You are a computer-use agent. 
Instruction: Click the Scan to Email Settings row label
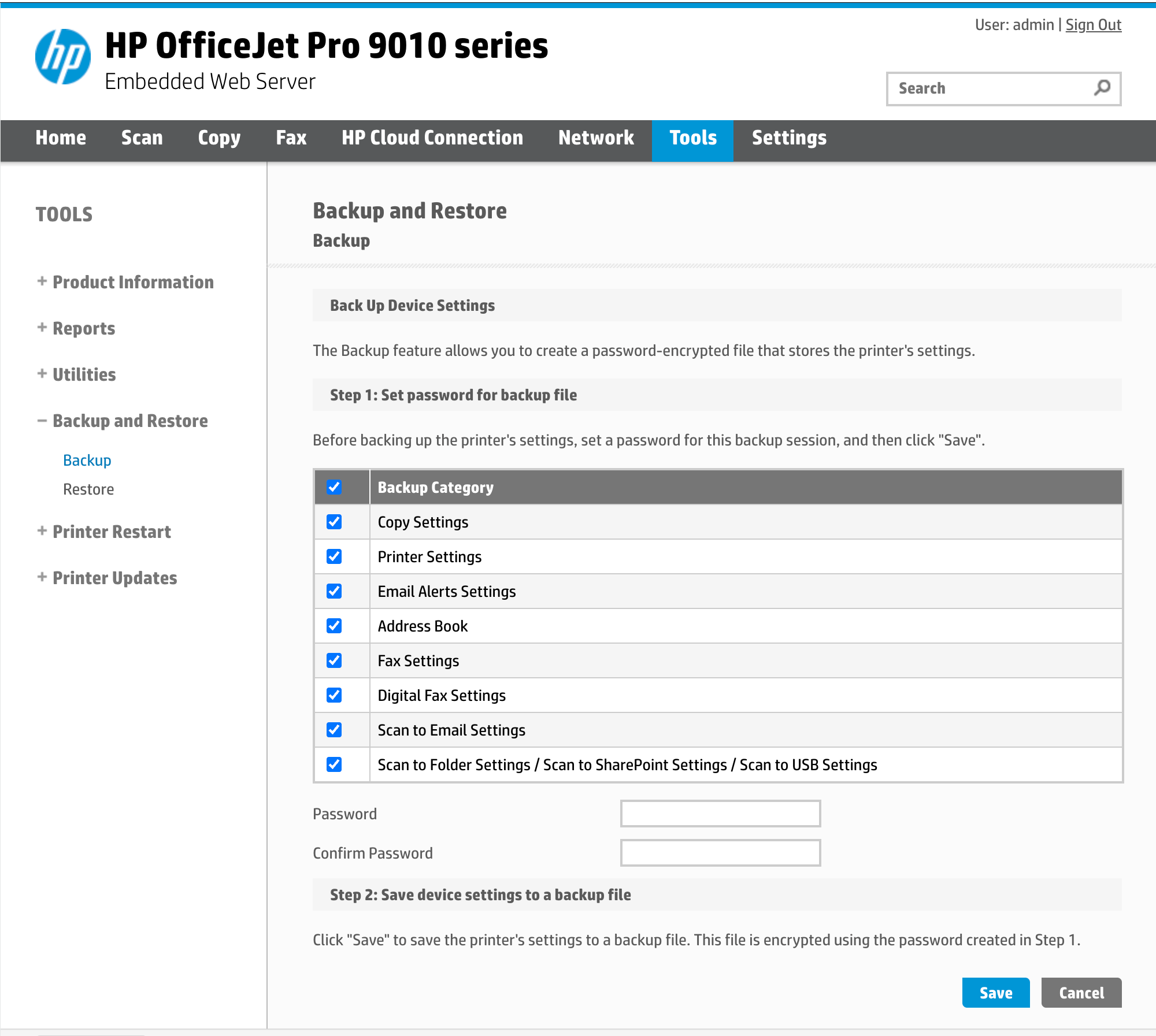coord(451,730)
